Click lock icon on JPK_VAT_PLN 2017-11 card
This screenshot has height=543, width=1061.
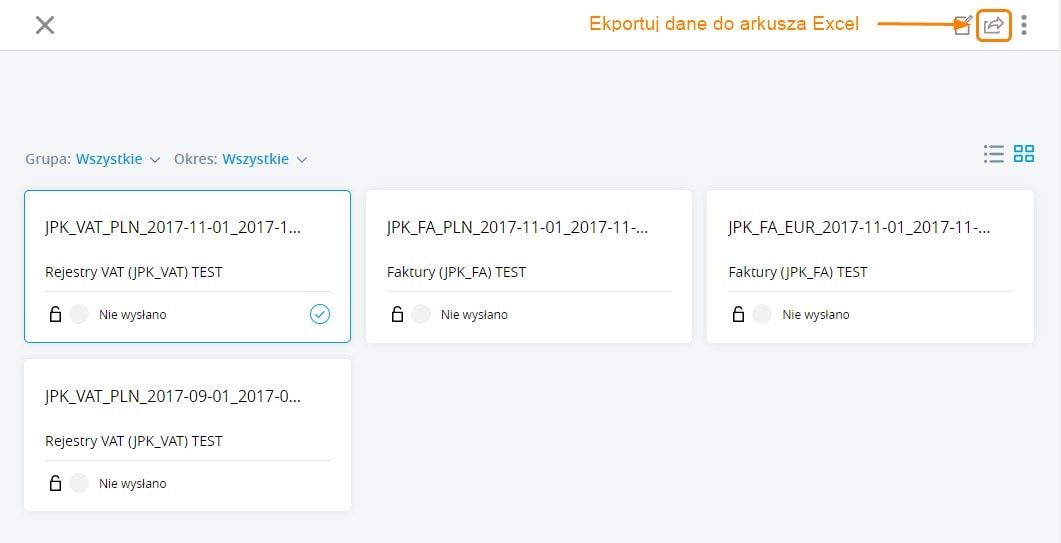tap(55, 314)
